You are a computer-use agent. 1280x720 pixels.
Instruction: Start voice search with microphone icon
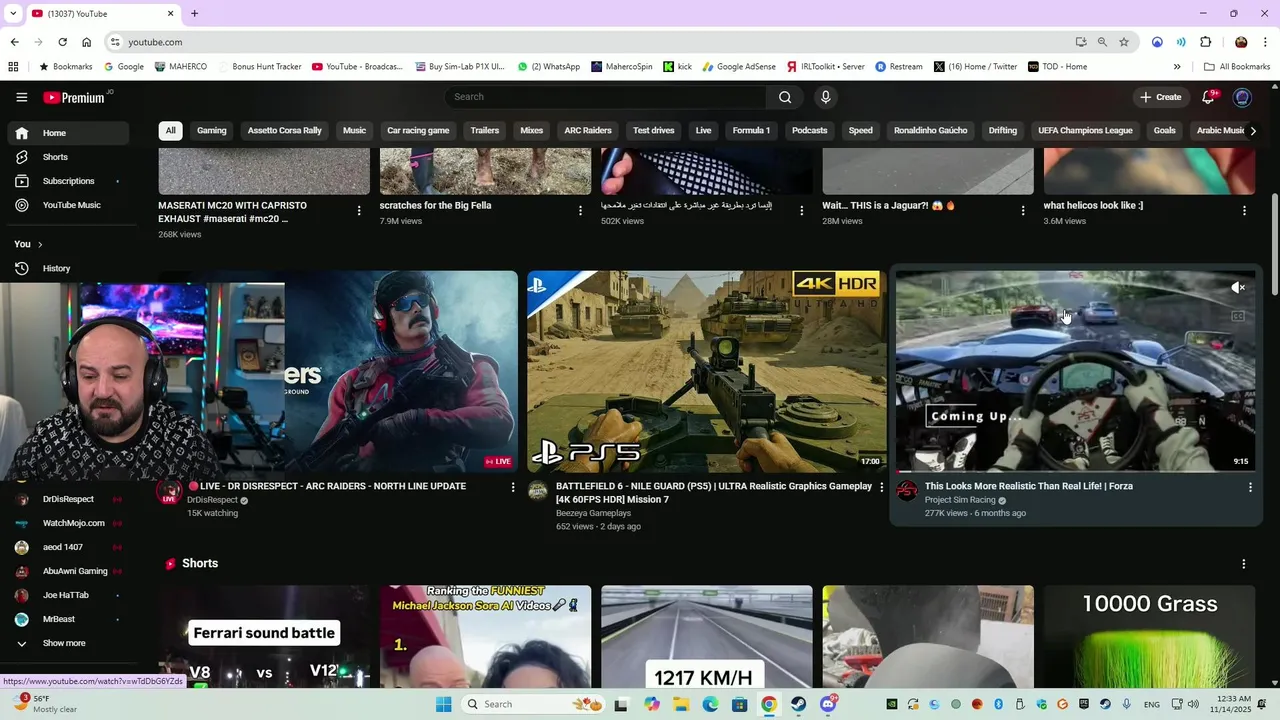click(x=825, y=97)
